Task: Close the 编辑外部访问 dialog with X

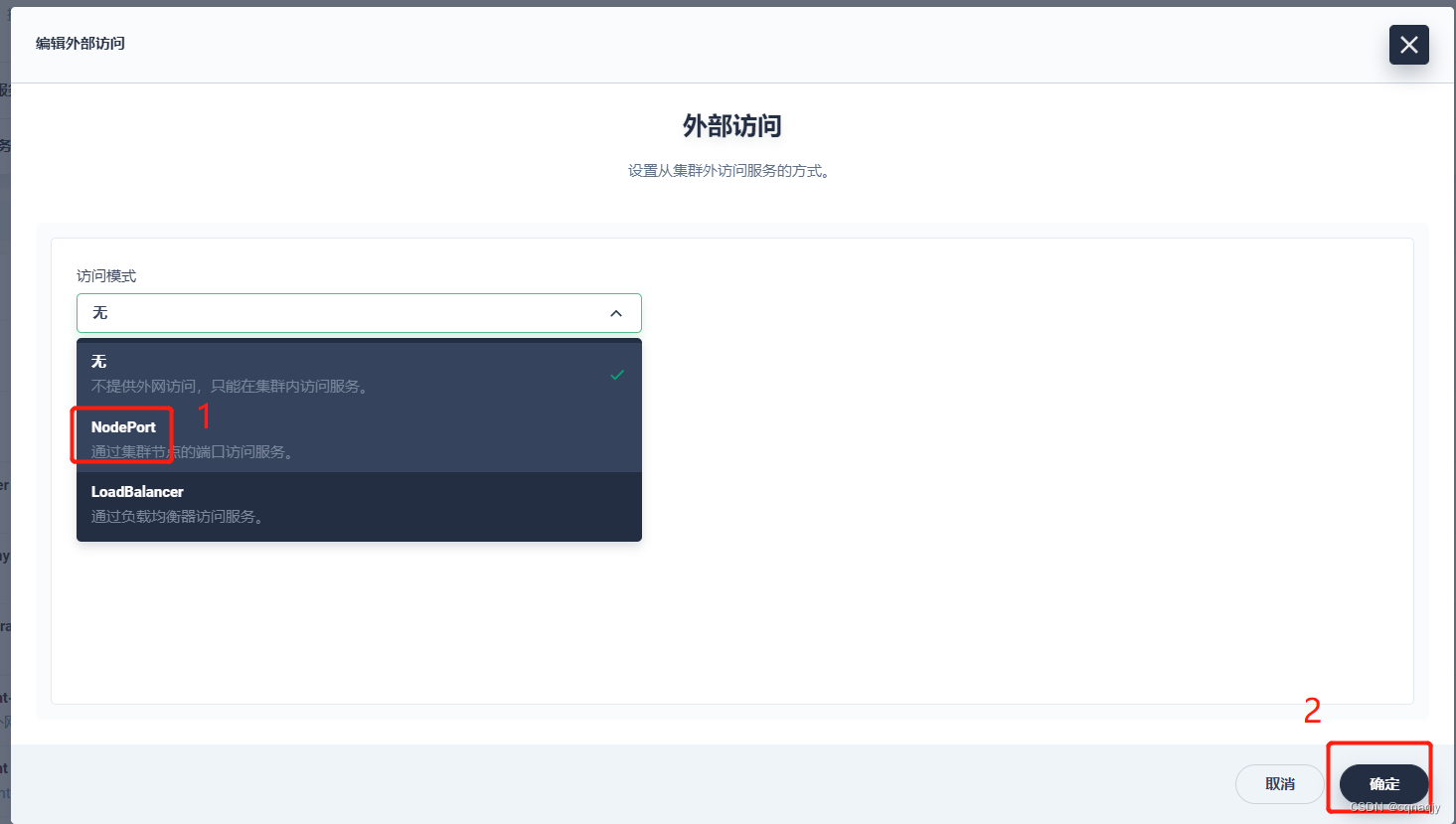Action: tap(1408, 45)
